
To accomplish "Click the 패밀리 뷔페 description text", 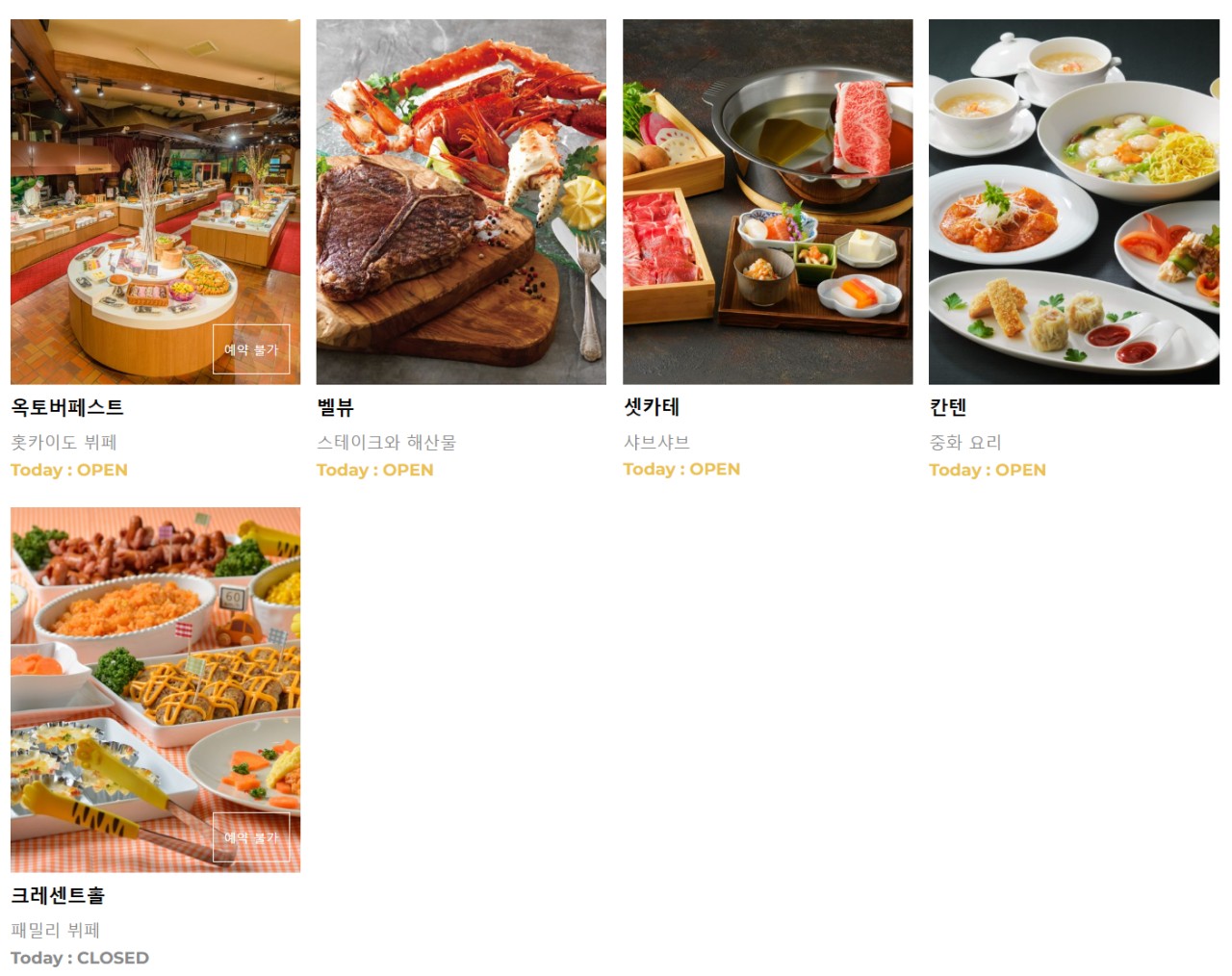I will click(56, 931).
